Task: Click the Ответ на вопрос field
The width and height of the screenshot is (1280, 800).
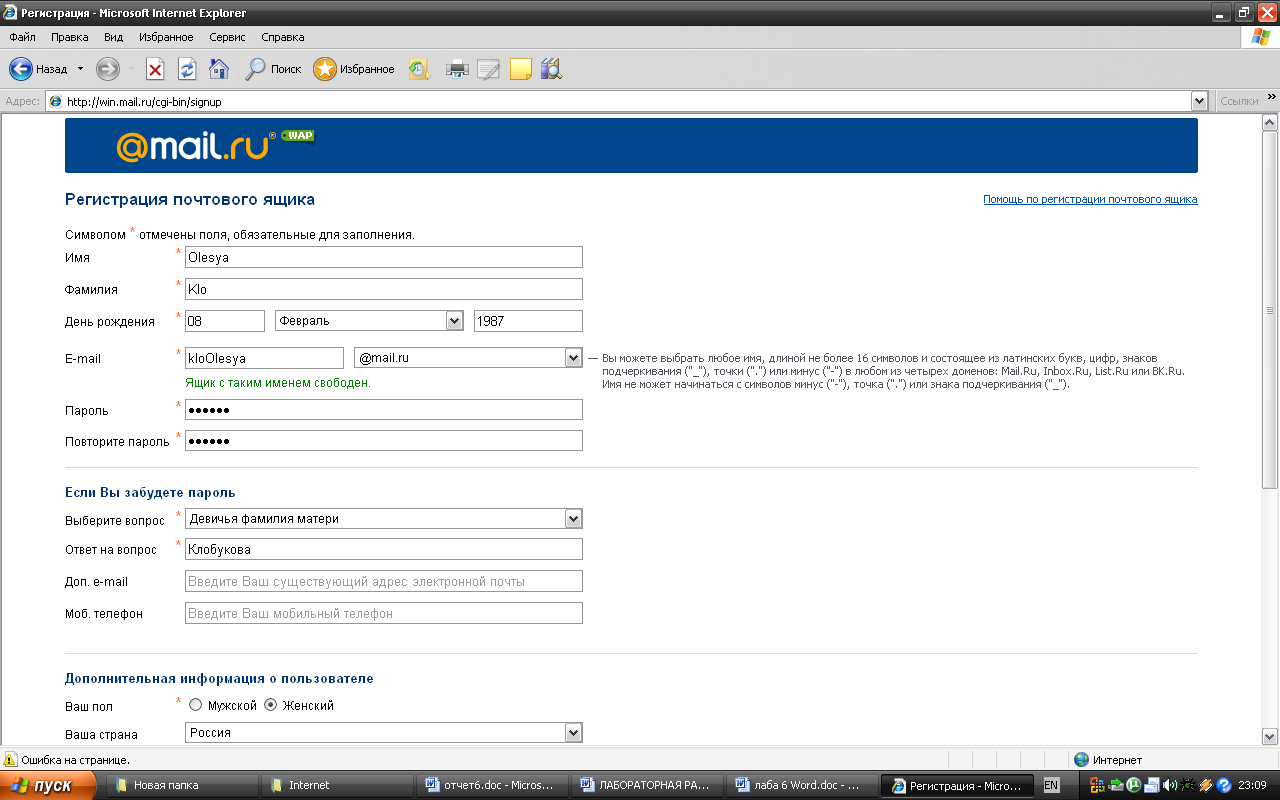Action: pyautogui.click(x=384, y=549)
